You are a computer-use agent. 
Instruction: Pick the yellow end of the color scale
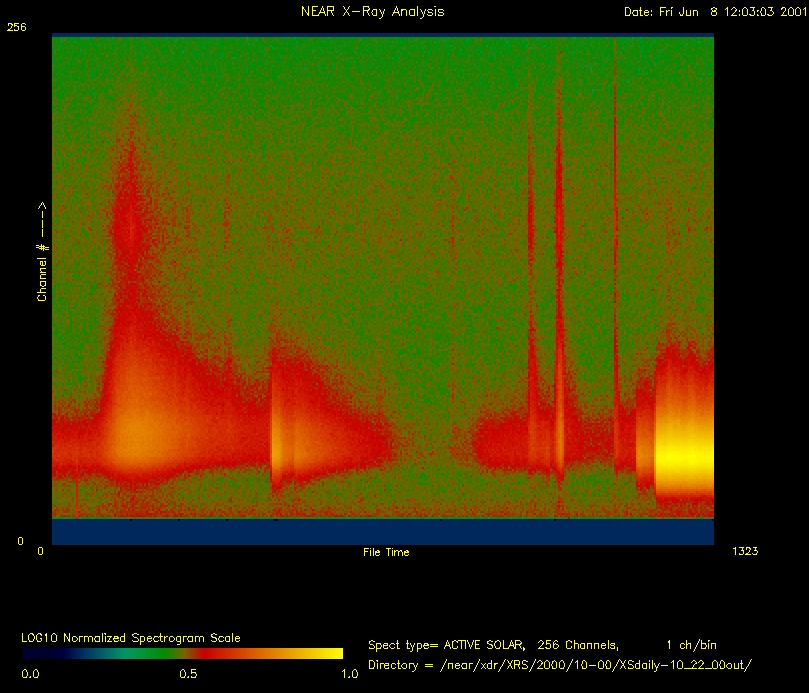330,653
